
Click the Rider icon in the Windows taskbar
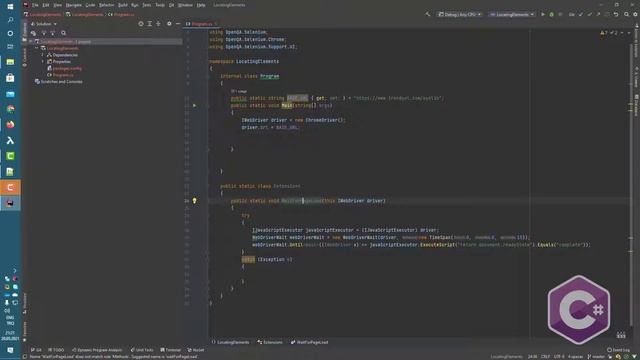pos(10,203)
